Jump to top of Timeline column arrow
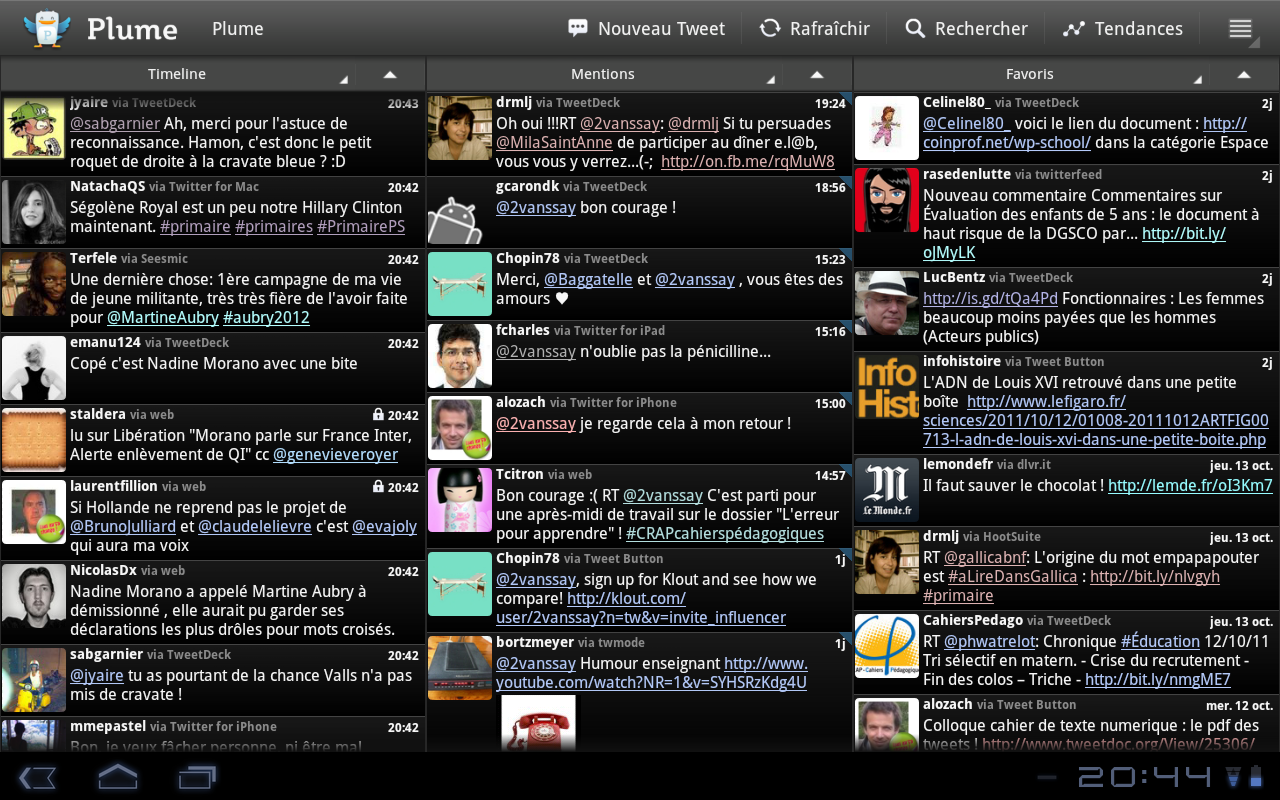The width and height of the screenshot is (1280, 800). (390, 74)
